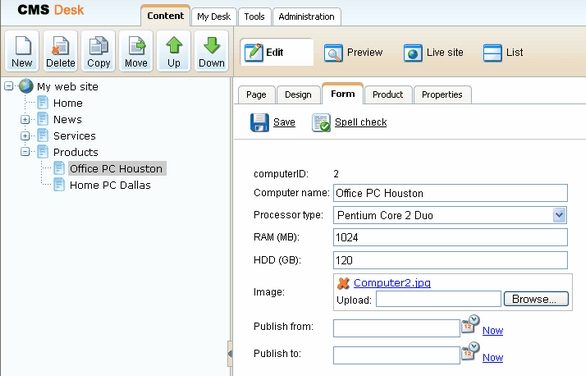The height and width of the screenshot is (376, 586).
Task: Click the Browse... button
Action: pos(536,299)
